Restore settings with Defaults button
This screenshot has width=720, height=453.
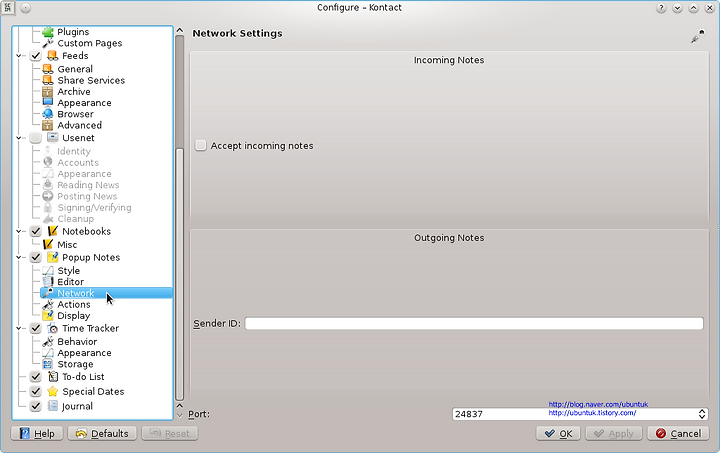point(102,434)
